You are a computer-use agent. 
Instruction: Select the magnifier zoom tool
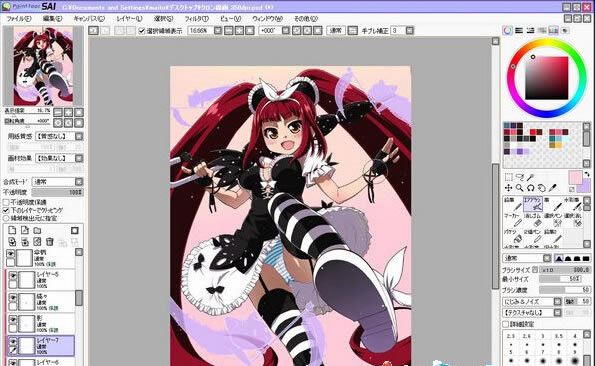pos(519,188)
